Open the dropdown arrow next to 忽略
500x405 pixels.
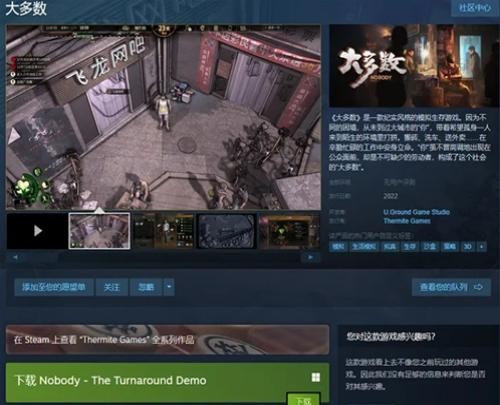click(x=169, y=287)
